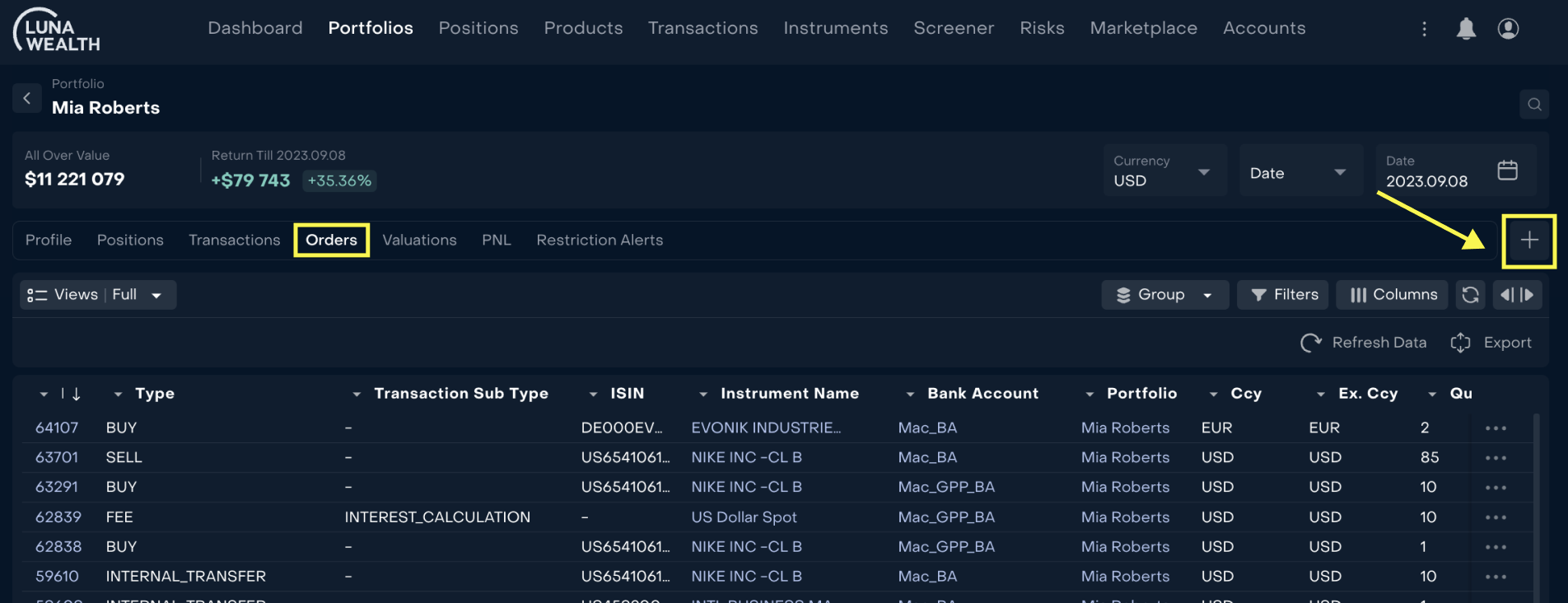Image resolution: width=1568 pixels, height=603 pixels.
Task: Add a new order with the plus button
Action: coord(1529,241)
